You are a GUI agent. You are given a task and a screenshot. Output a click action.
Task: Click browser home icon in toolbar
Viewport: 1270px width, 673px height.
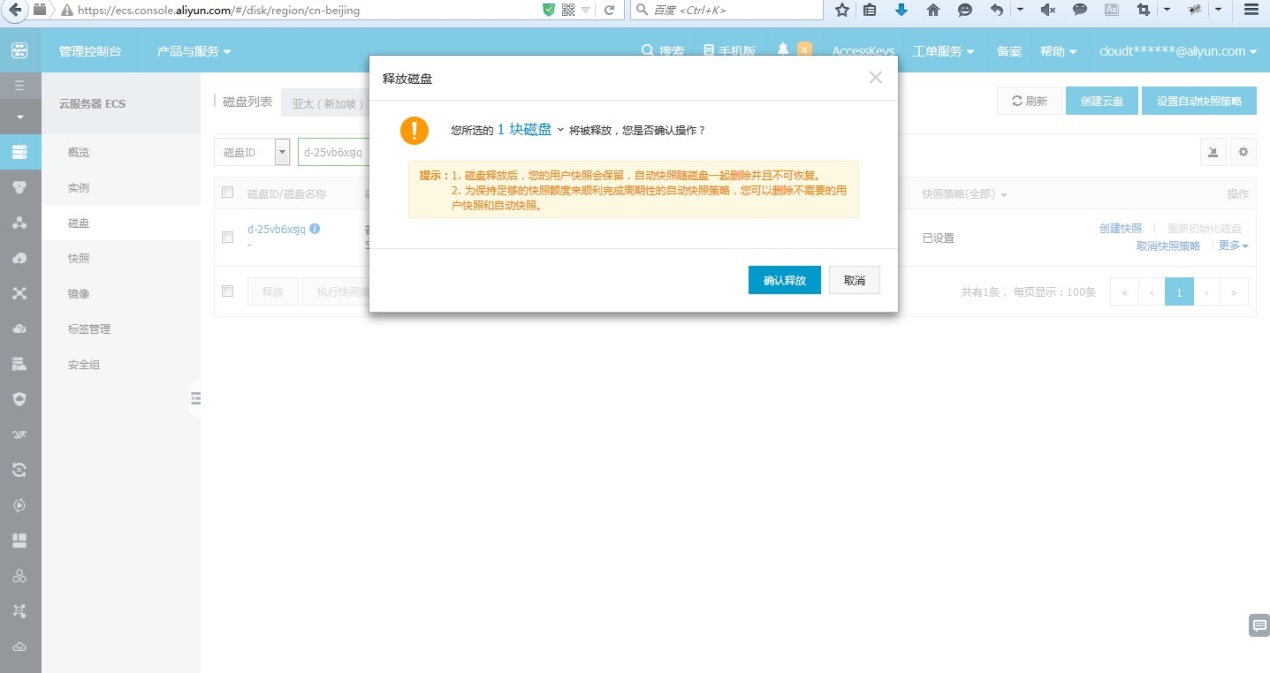[x=933, y=10]
